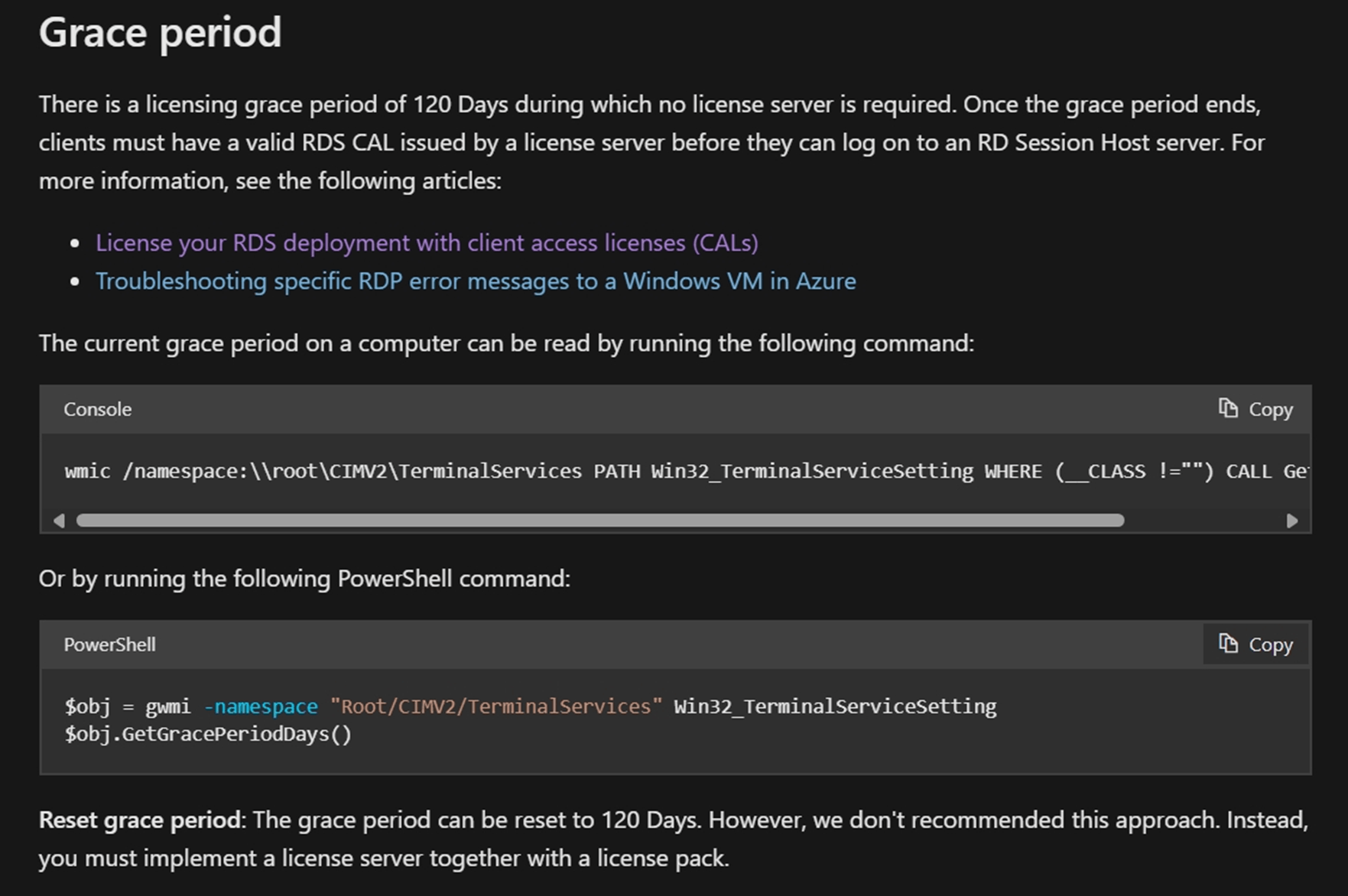Click the empty scrollbar track right of the thumb

point(1204,521)
